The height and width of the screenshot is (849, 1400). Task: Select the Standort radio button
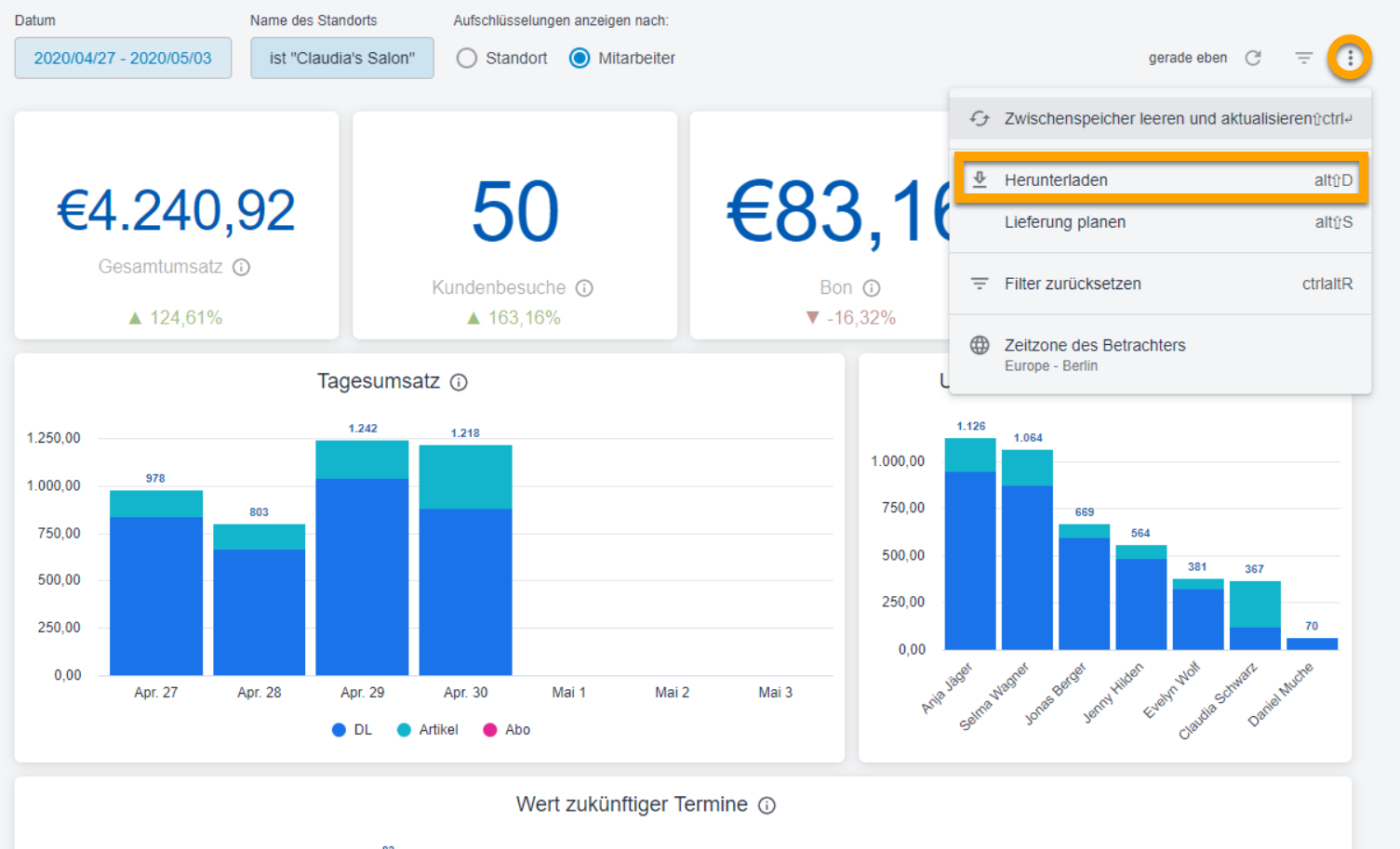[467, 58]
